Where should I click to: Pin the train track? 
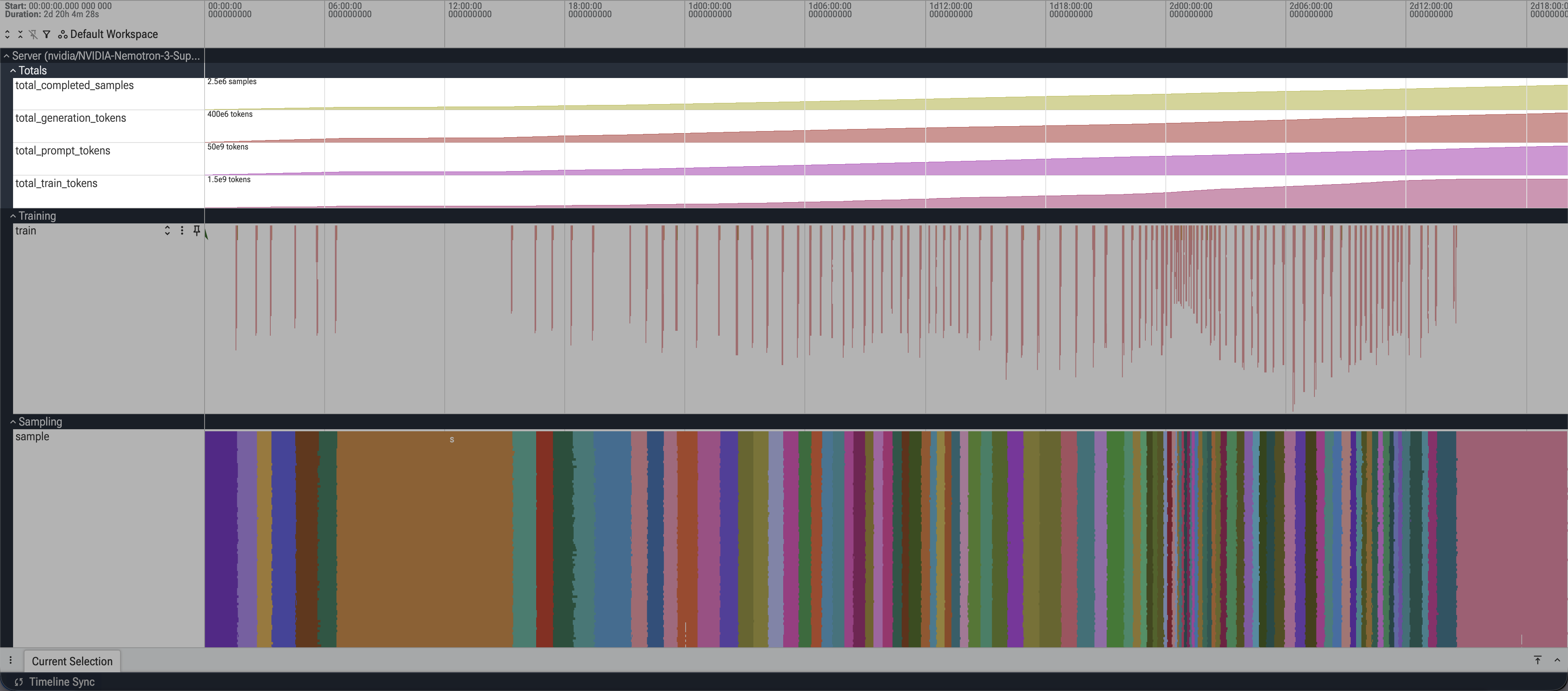click(196, 231)
